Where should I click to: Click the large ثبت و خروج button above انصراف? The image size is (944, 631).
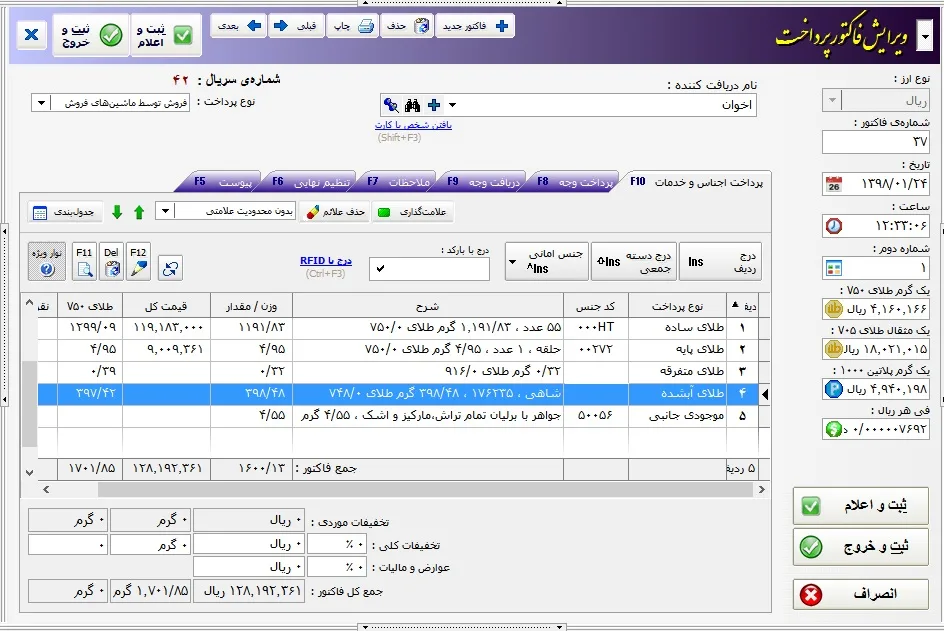coord(860,547)
